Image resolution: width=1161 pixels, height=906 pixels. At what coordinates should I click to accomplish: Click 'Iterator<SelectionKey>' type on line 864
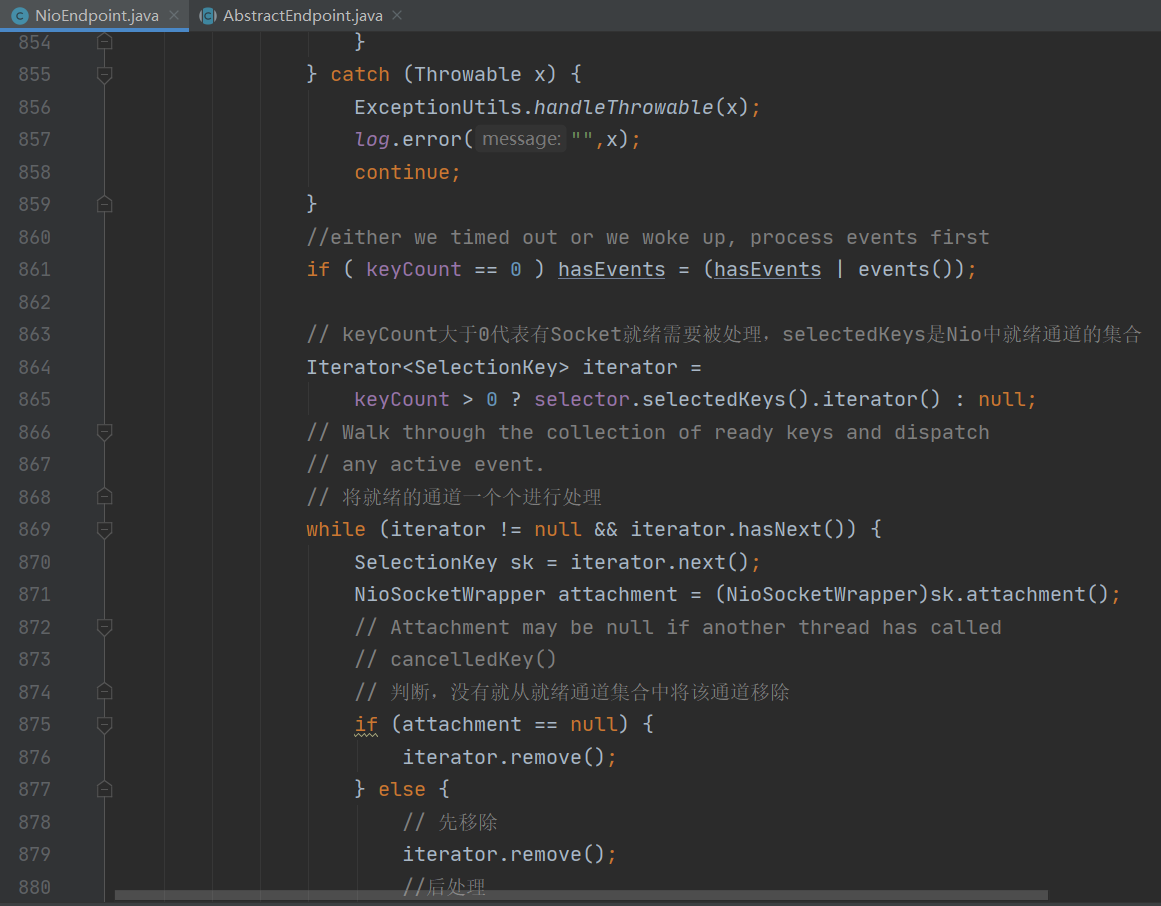click(438, 367)
